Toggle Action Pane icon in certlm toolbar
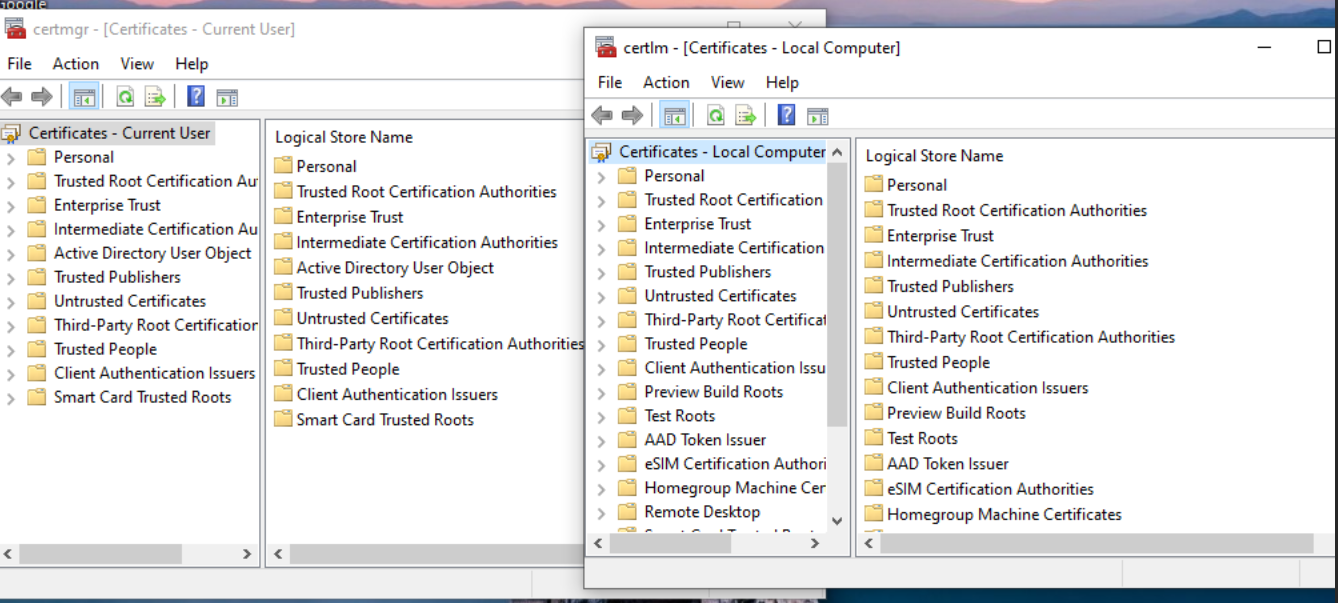Image resolution: width=1338 pixels, height=603 pixels. [x=818, y=115]
